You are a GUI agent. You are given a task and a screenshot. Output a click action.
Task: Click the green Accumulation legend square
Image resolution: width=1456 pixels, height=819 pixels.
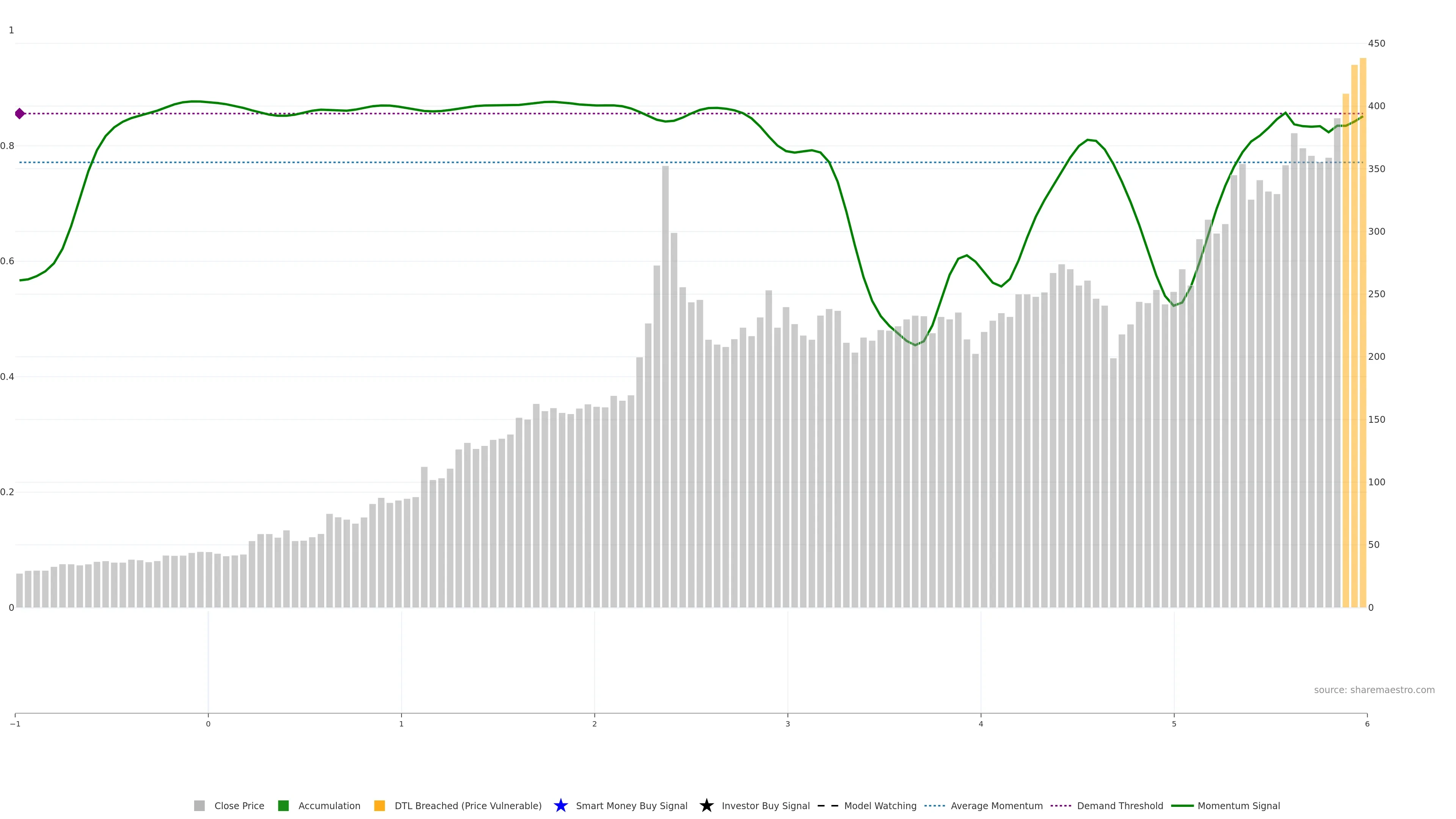coord(283,805)
